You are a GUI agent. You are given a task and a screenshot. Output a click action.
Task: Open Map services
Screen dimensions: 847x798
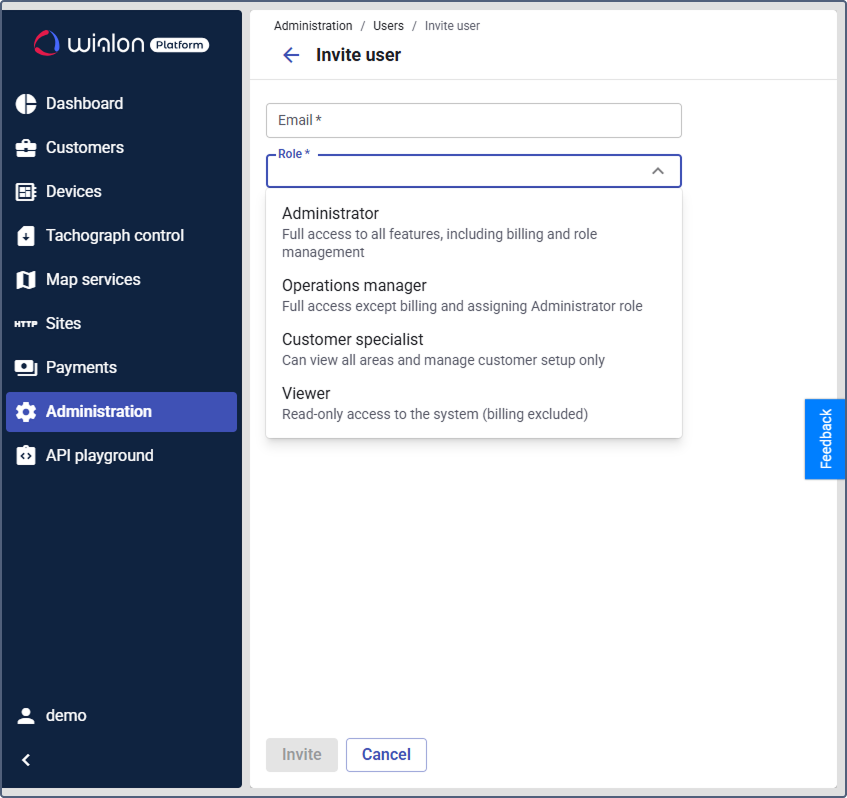[x=93, y=279]
